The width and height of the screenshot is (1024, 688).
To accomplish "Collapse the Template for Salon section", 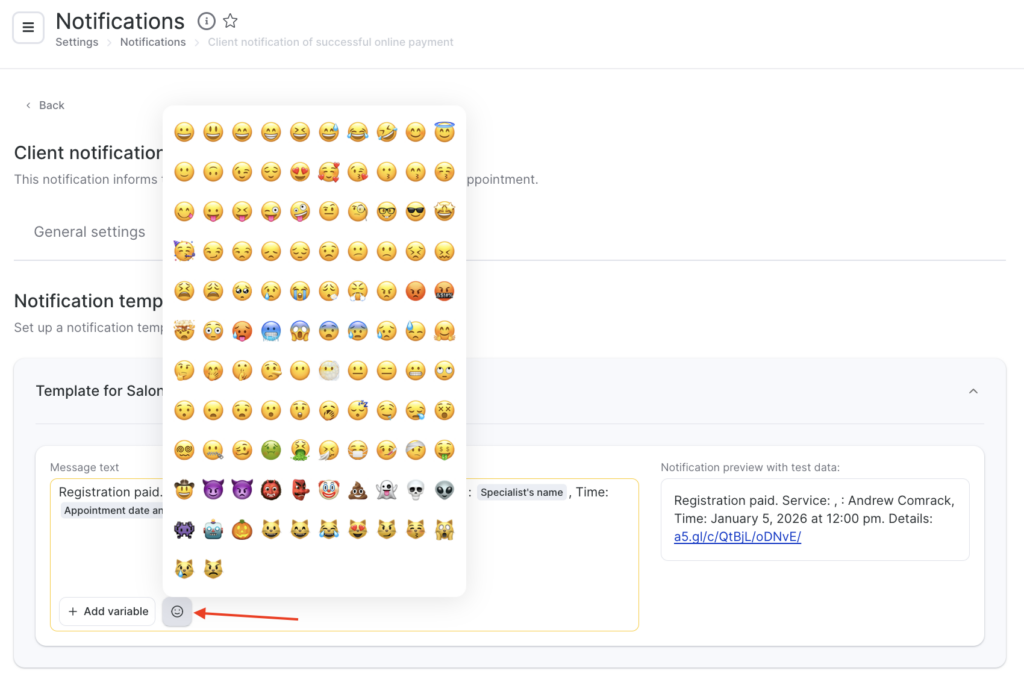I will [973, 391].
